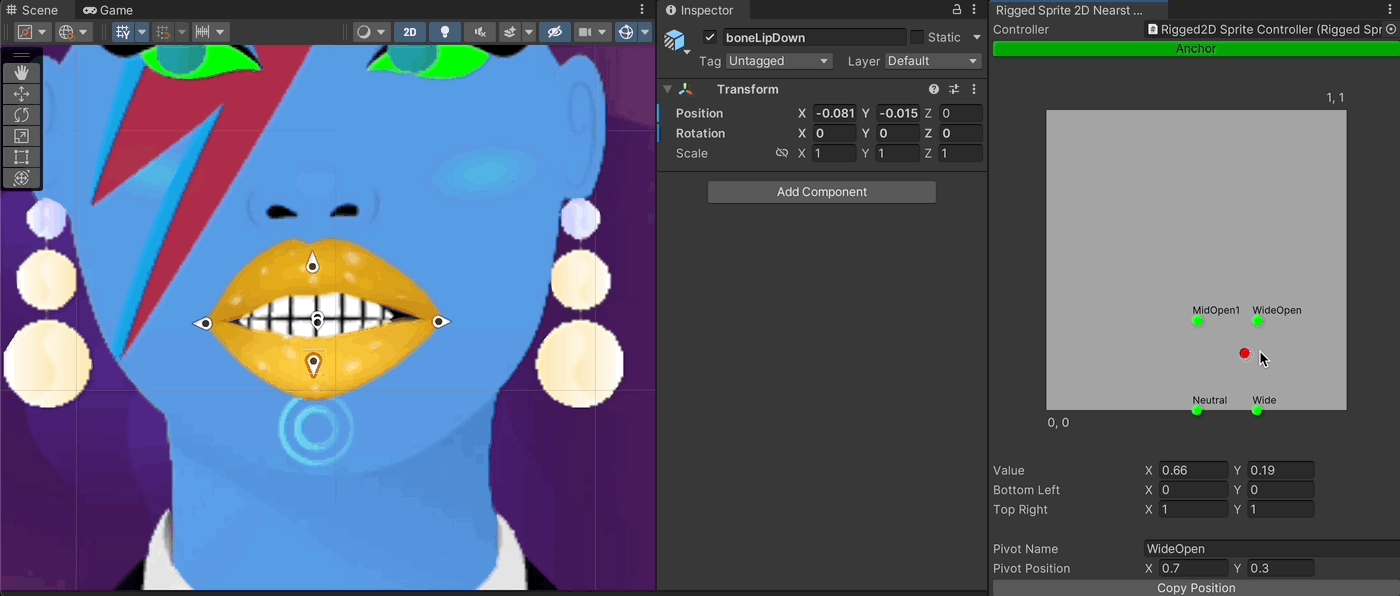Toggle grid visibility button
Viewport: 1400px width, 596px height.
click(123, 32)
